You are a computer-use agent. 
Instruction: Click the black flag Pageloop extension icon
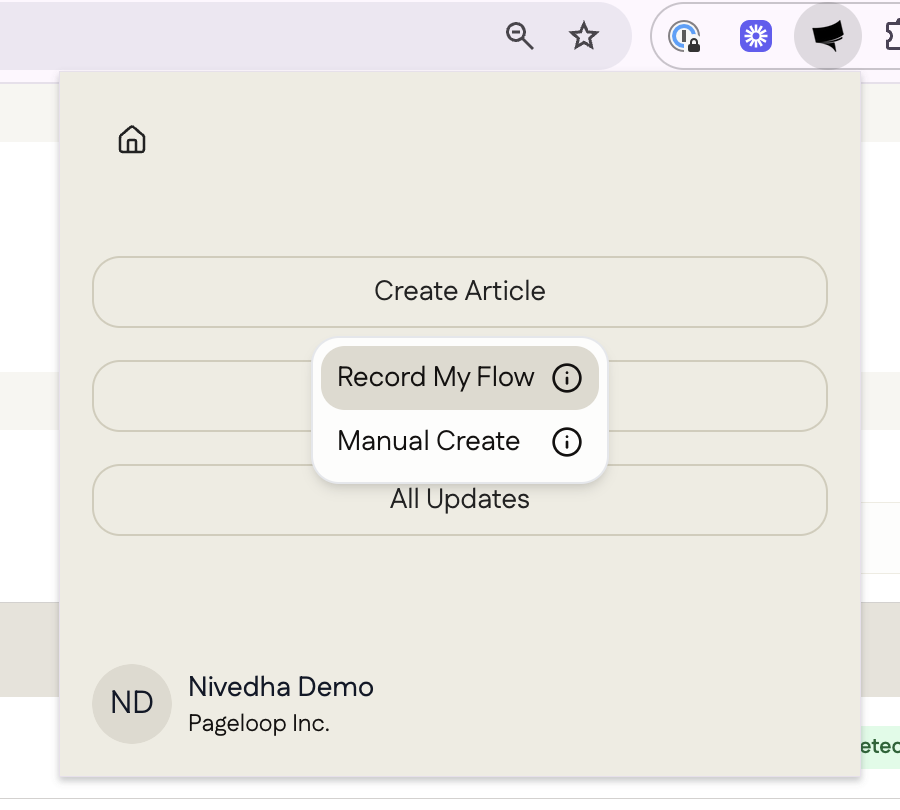(x=828, y=36)
